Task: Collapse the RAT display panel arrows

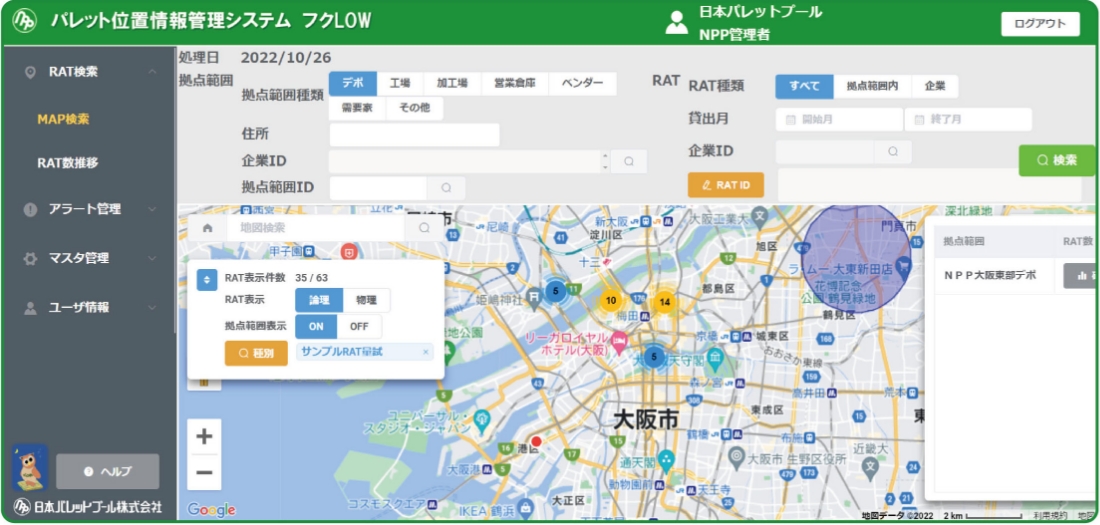Action: 206,281
